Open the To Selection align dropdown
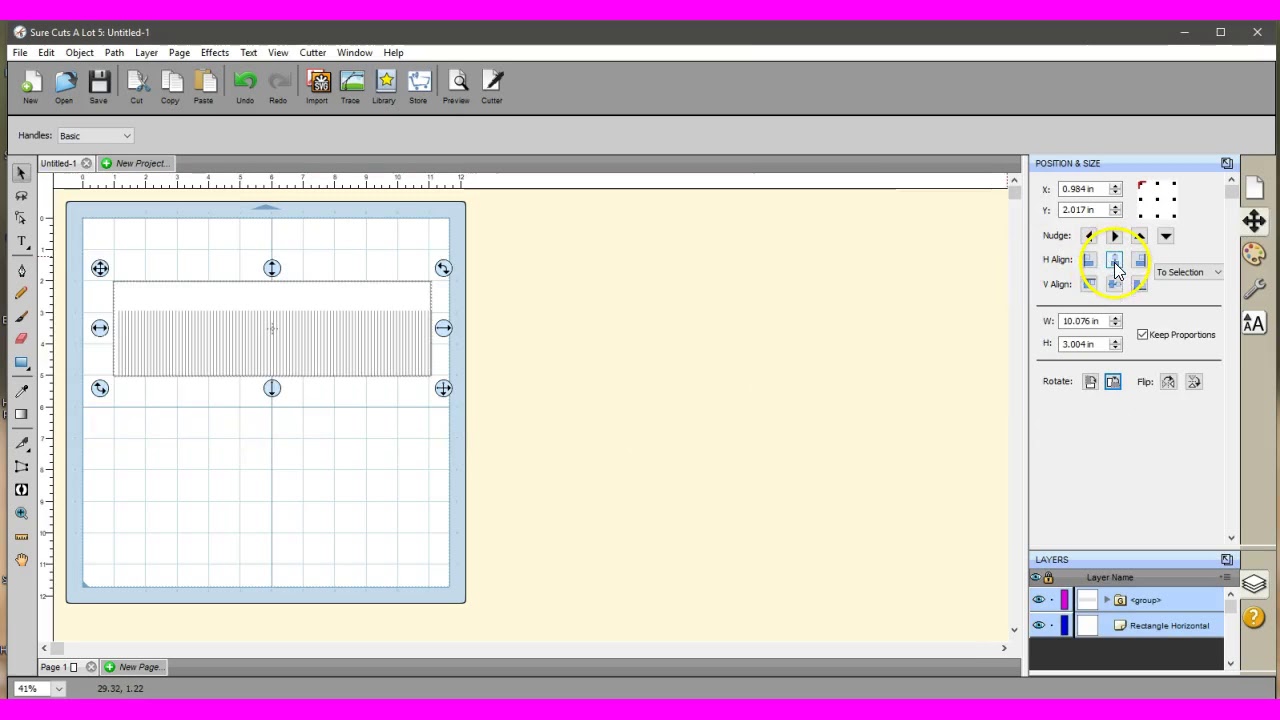The image size is (1280, 720). [x=1189, y=272]
